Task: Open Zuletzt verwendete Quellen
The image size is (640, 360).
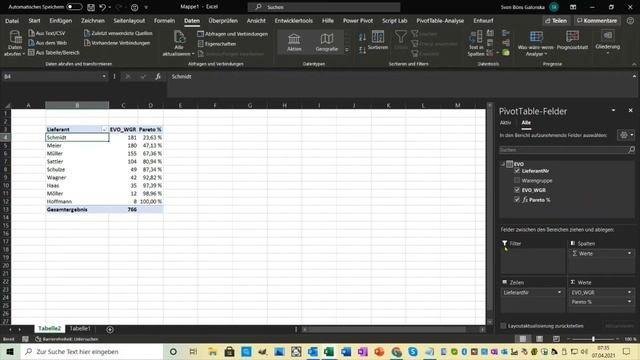Action: 118,33
